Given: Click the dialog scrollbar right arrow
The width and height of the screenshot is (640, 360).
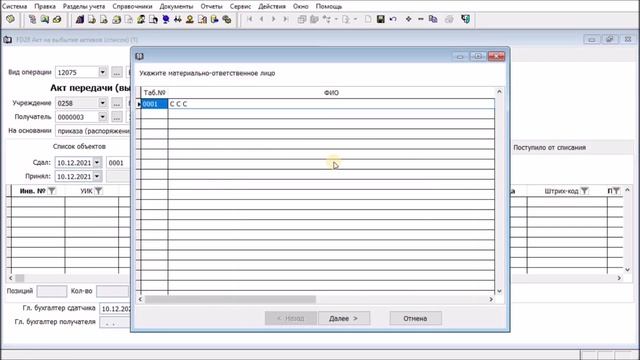Looking at the screenshot, I should tap(491, 300).
